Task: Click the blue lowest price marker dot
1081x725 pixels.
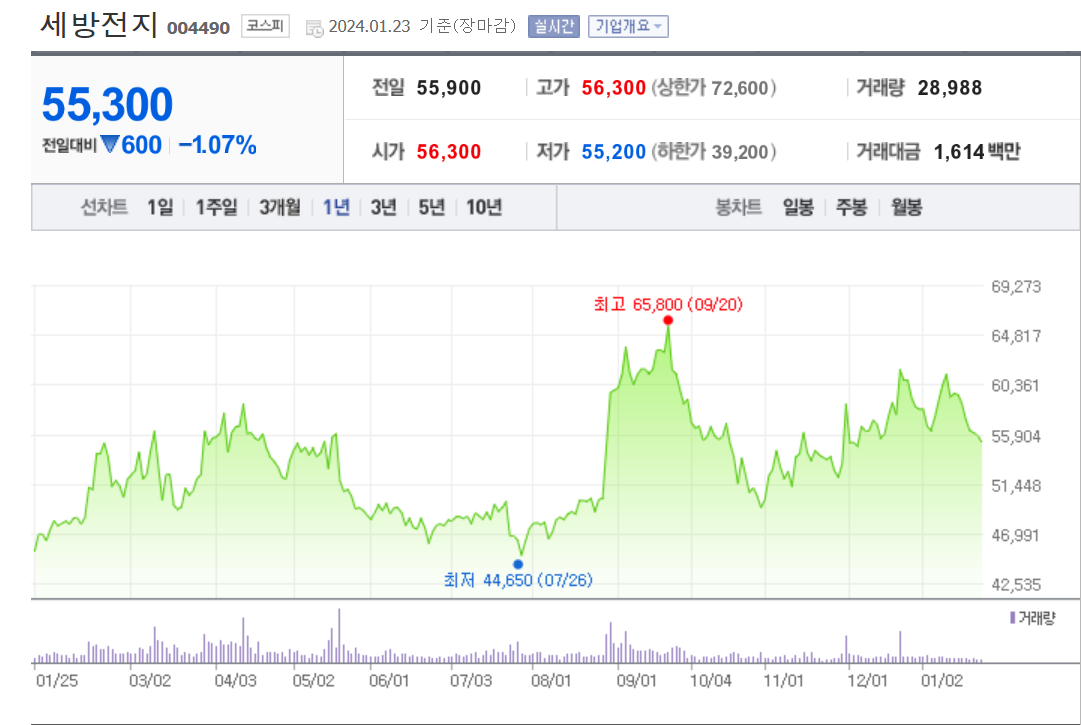Action: 518,564
